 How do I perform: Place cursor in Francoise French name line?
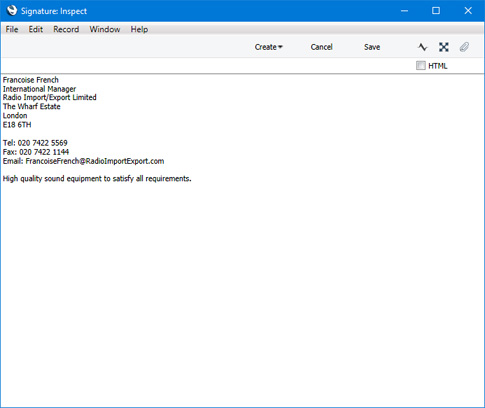pyautogui.click(x=31, y=80)
